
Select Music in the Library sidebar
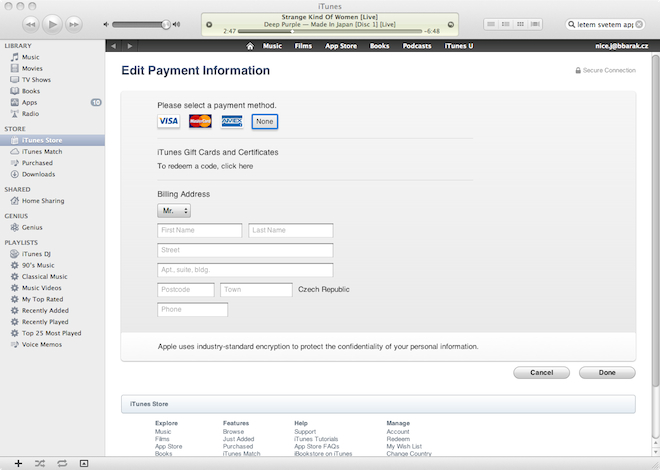[x=52, y=57]
